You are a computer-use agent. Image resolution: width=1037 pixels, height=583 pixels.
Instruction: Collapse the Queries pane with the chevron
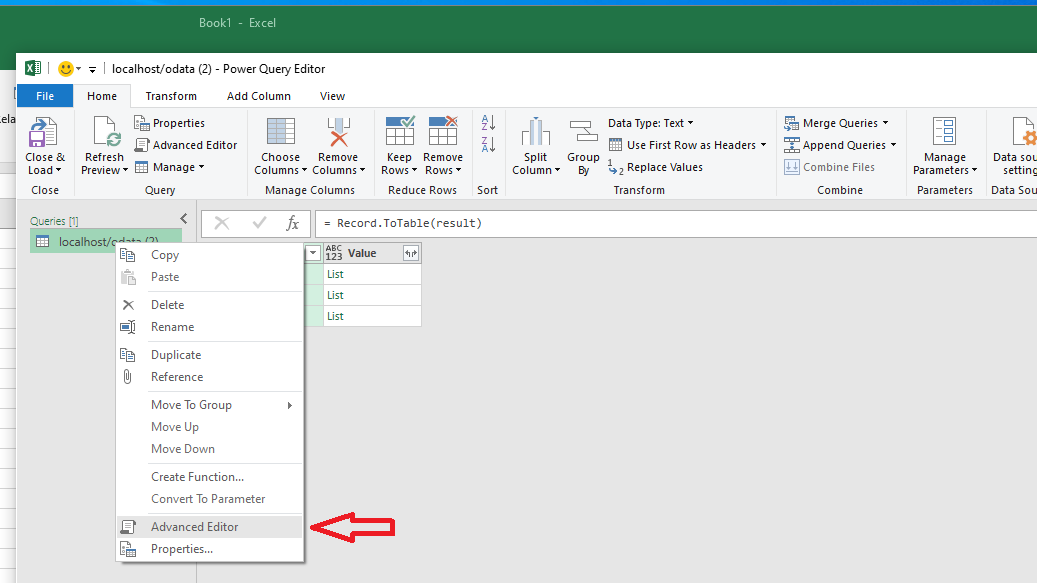pyautogui.click(x=183, y=219)
